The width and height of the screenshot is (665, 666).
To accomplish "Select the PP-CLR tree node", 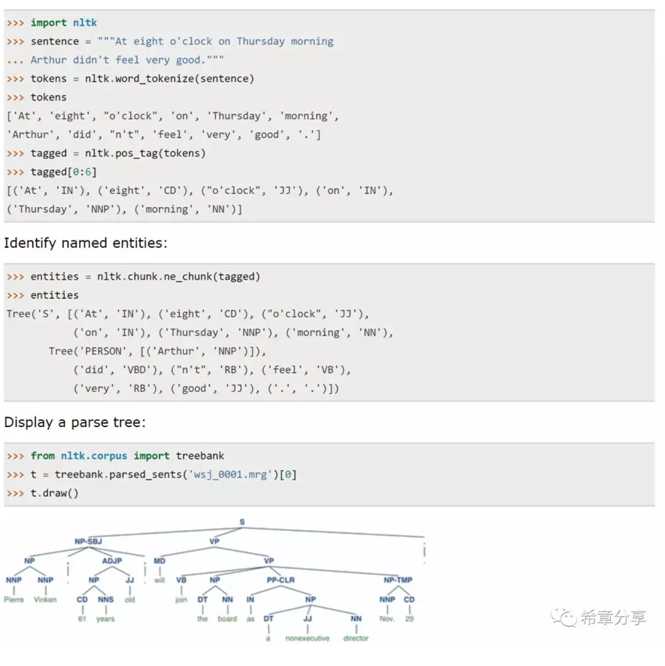I will (x=280, y=579).
